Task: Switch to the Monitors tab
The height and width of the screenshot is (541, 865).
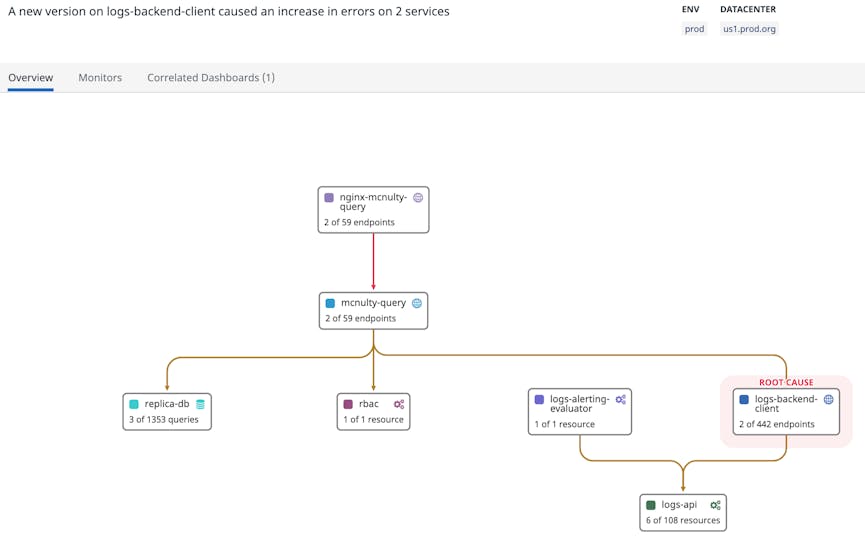Action: (x=100, y=78)
